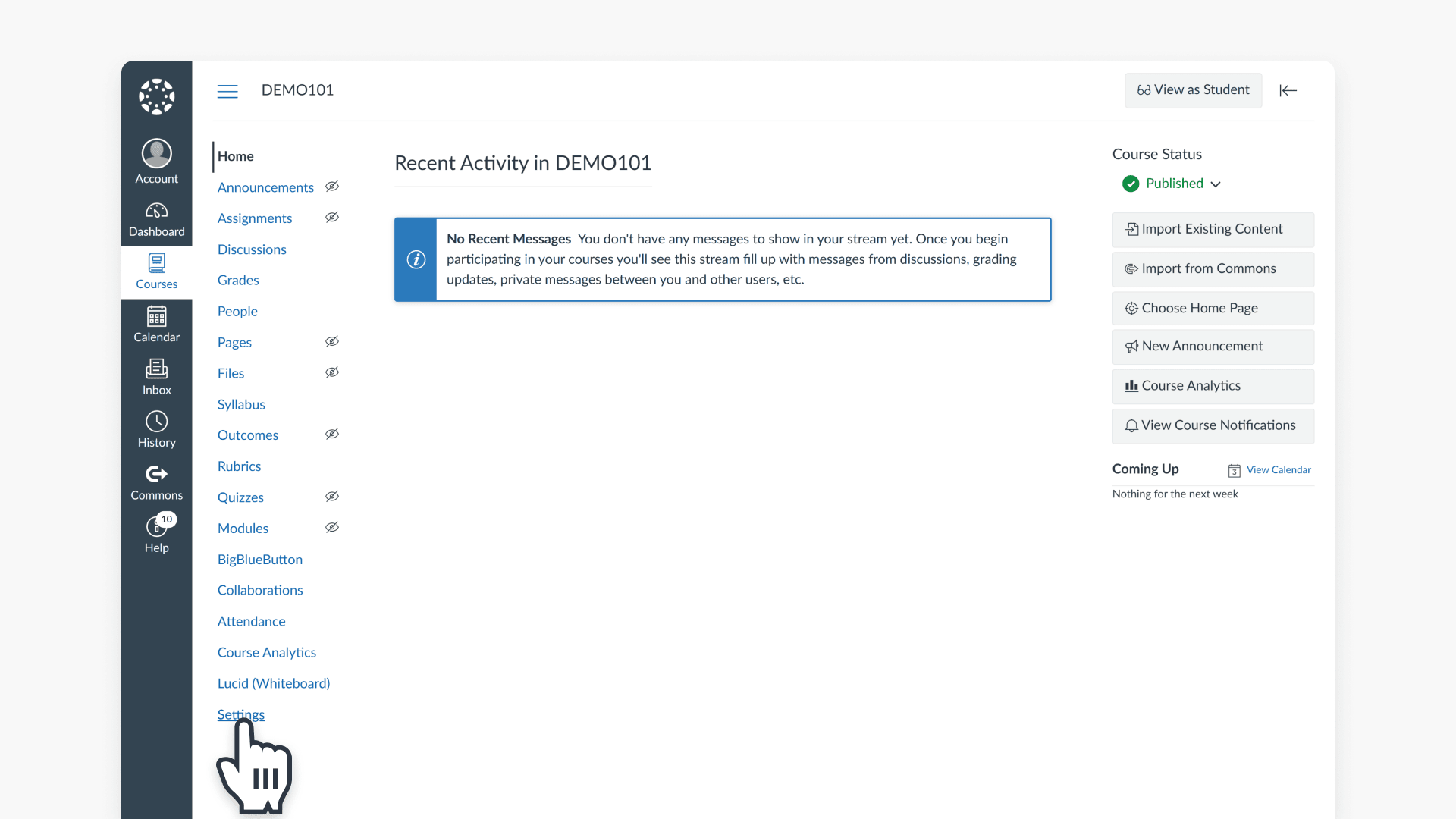Viewport: 1456px width, 819px height.
Task: Collapse the right sidebar with arrow icon
Action: [1288, 90]
